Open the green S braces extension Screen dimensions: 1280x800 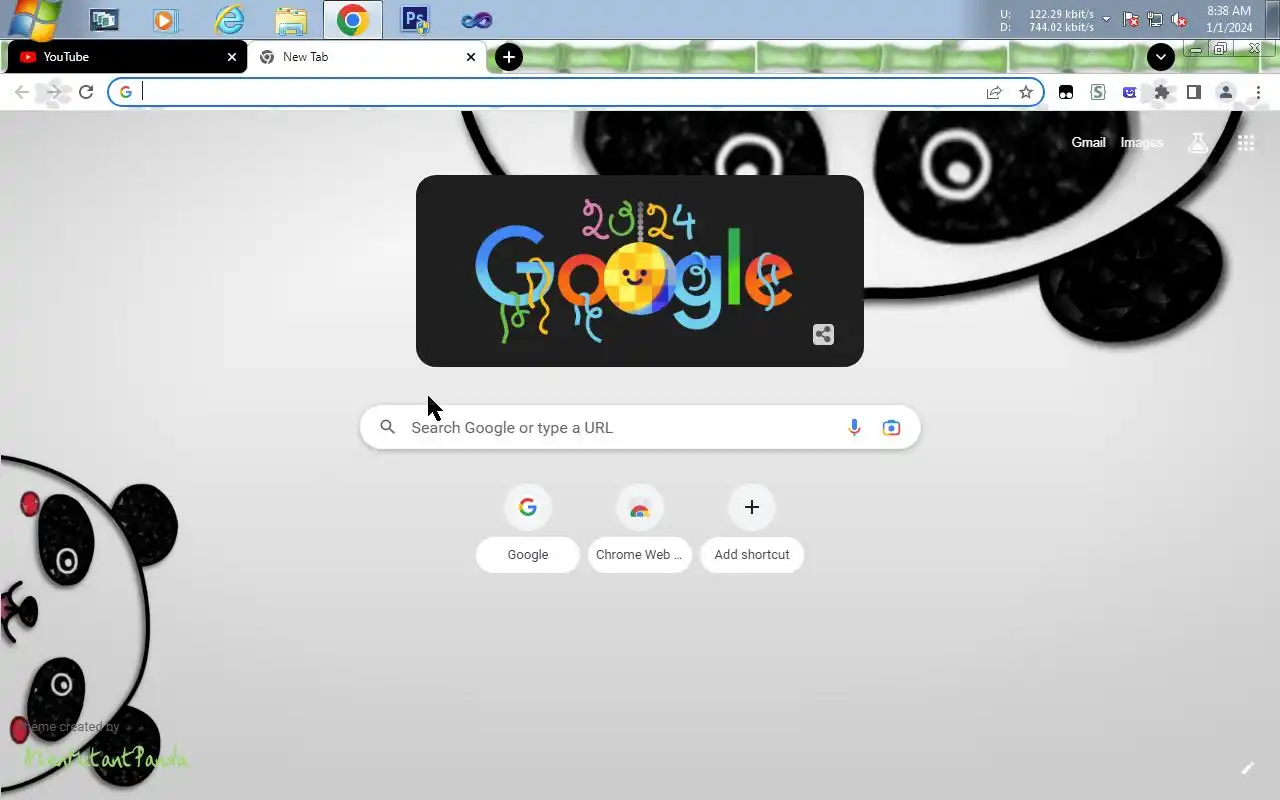point(1098,92)
